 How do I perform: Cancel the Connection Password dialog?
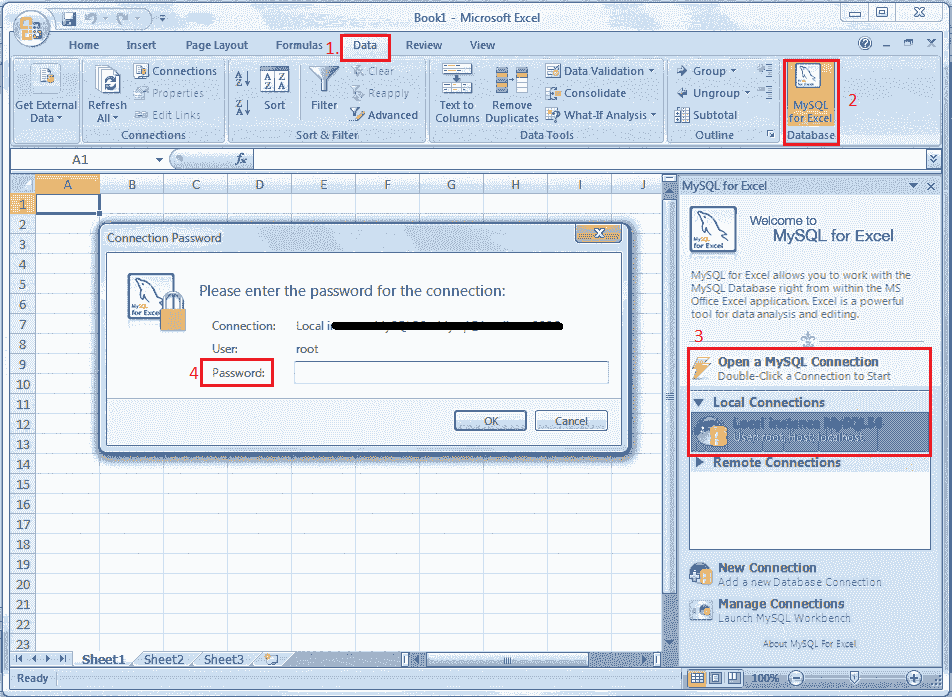[571, 421]
